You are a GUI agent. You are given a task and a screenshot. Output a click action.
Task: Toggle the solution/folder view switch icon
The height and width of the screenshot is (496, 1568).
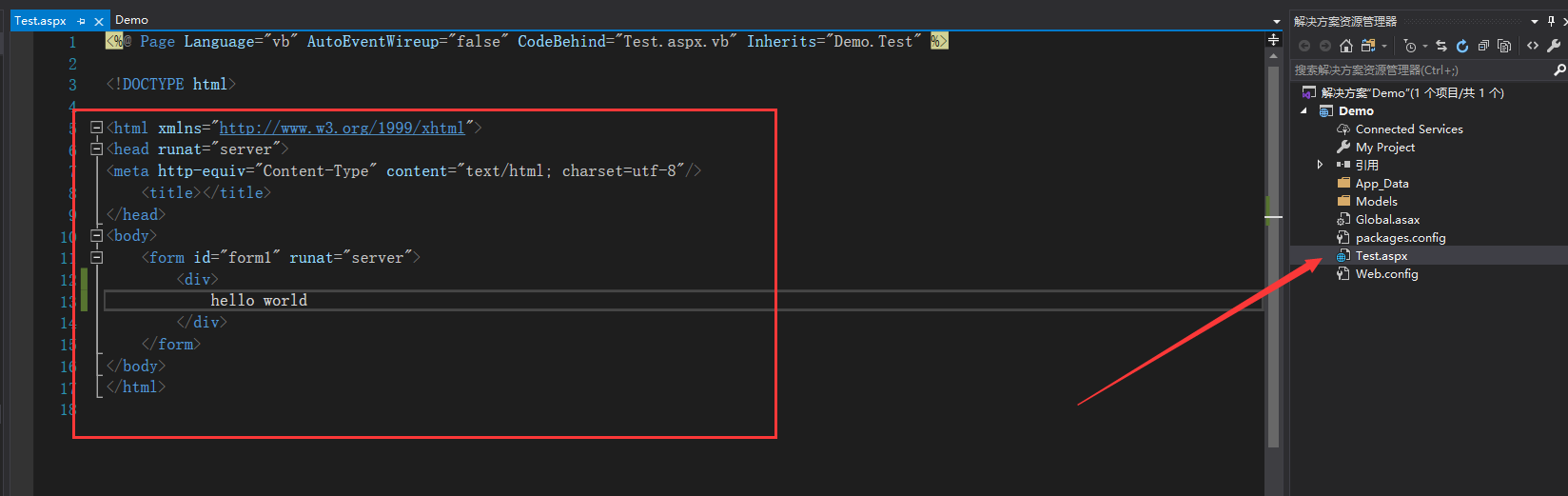(1368, 46)
